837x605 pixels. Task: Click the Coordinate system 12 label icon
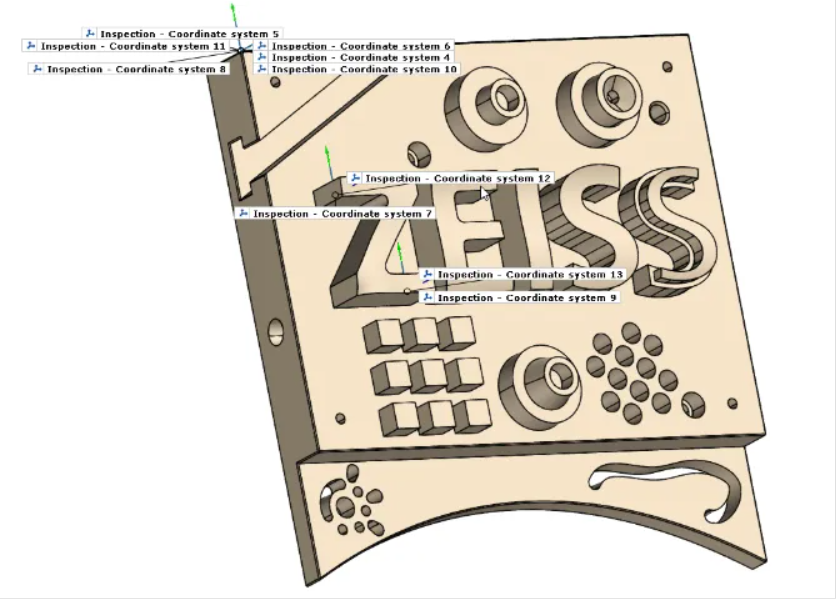tap(355, 178)
